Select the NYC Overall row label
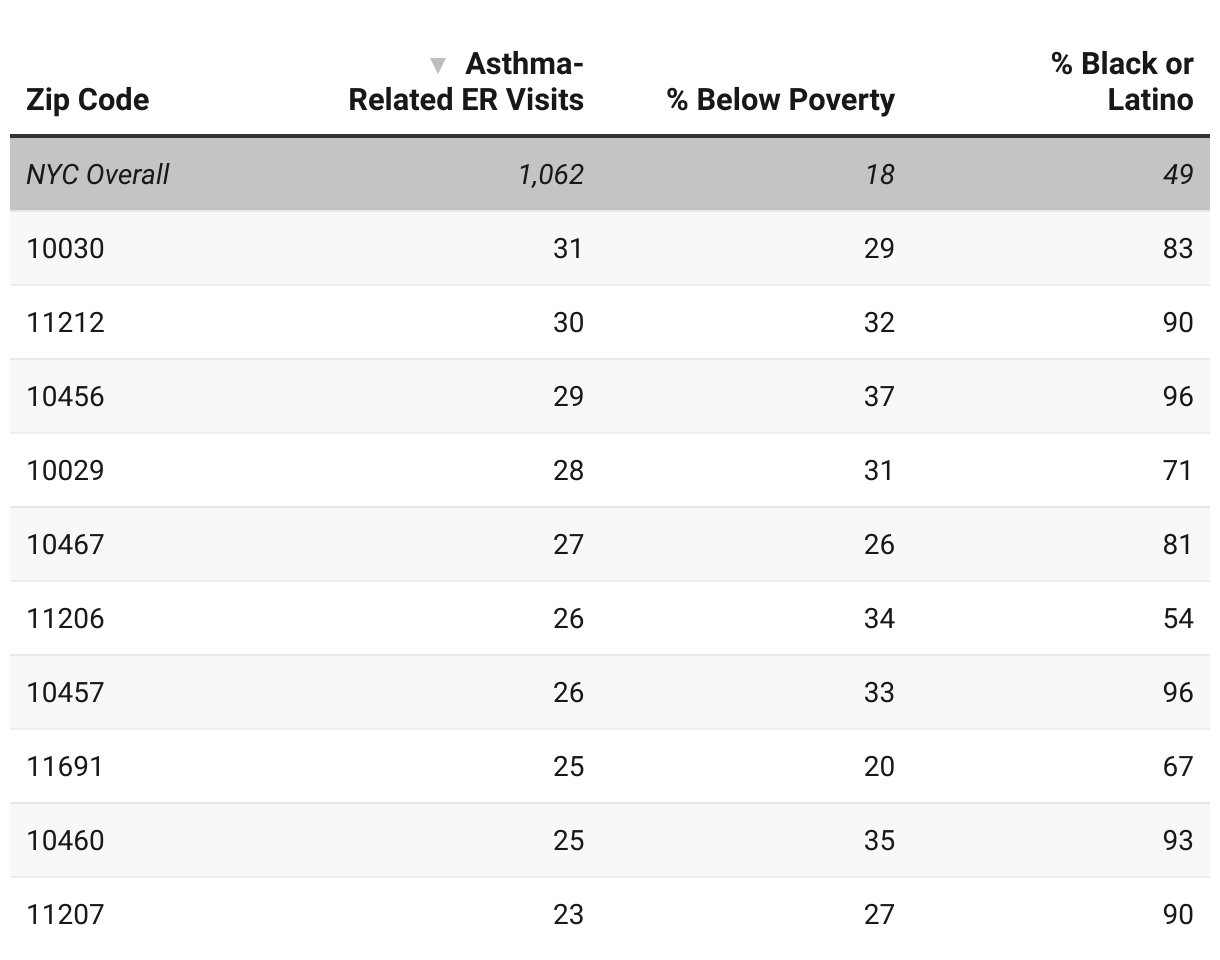 98,174
